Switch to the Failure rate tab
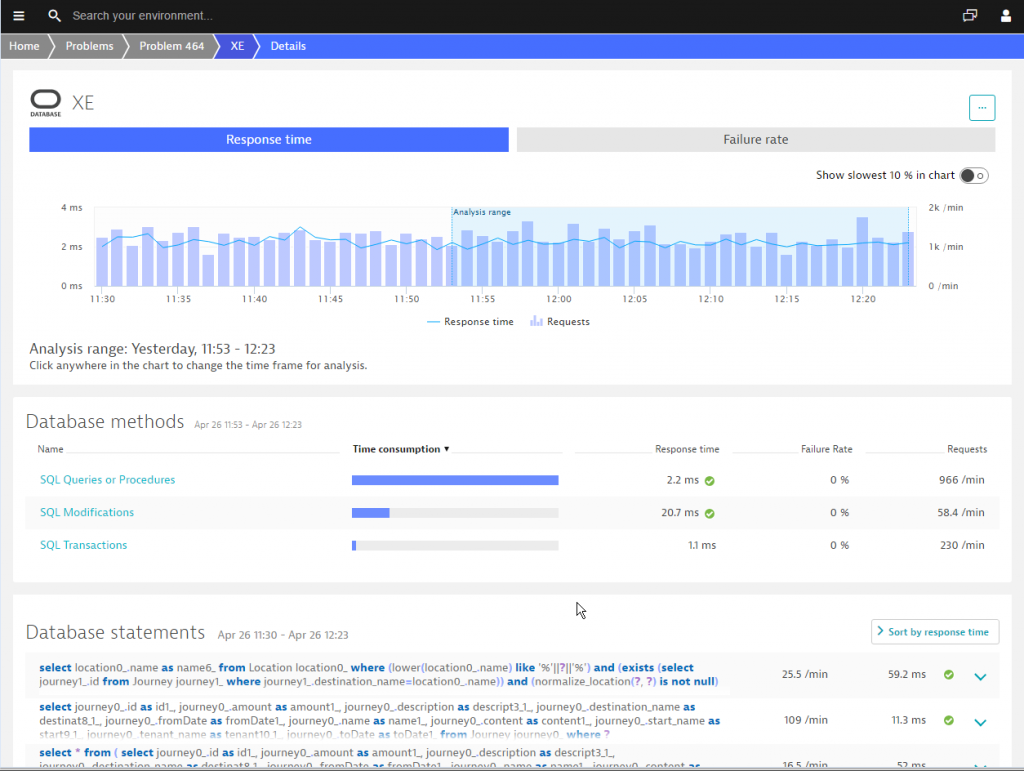This screenshot has height=771, width=1024. [756, 140]
